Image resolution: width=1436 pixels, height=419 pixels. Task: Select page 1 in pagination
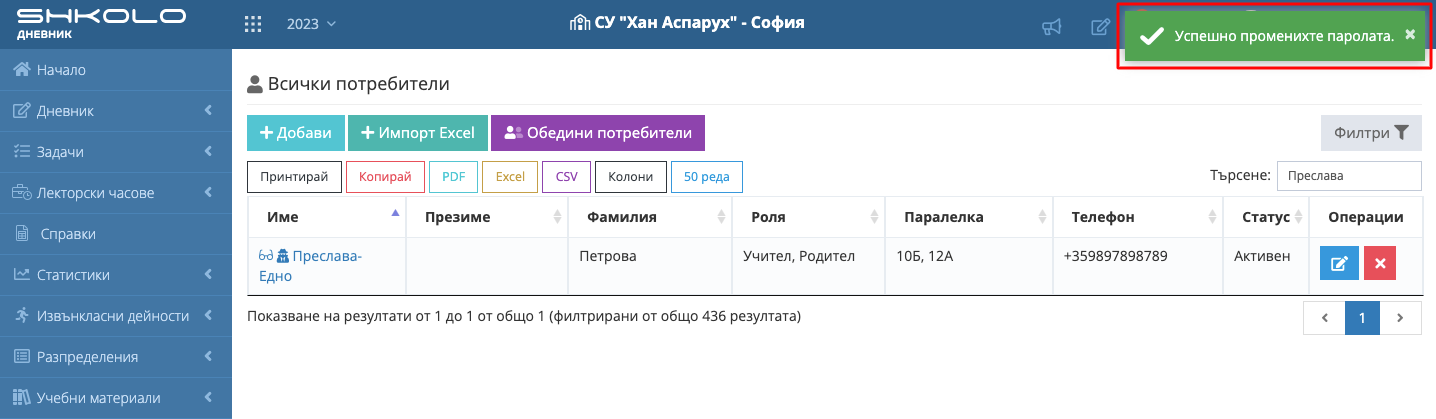point(1362,318)
